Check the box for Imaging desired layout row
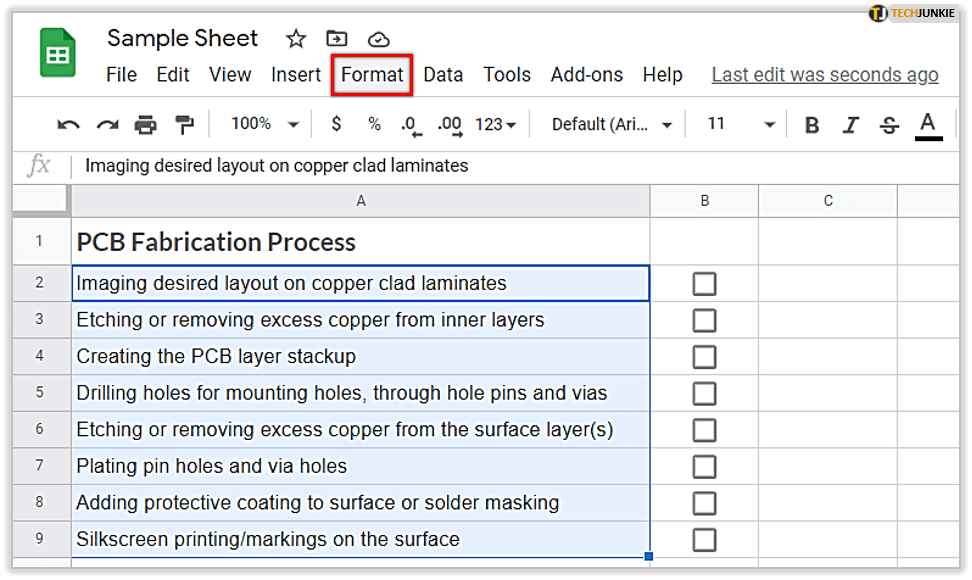Image resolution: width=972 pixels, height=580 pixels. 704,284
